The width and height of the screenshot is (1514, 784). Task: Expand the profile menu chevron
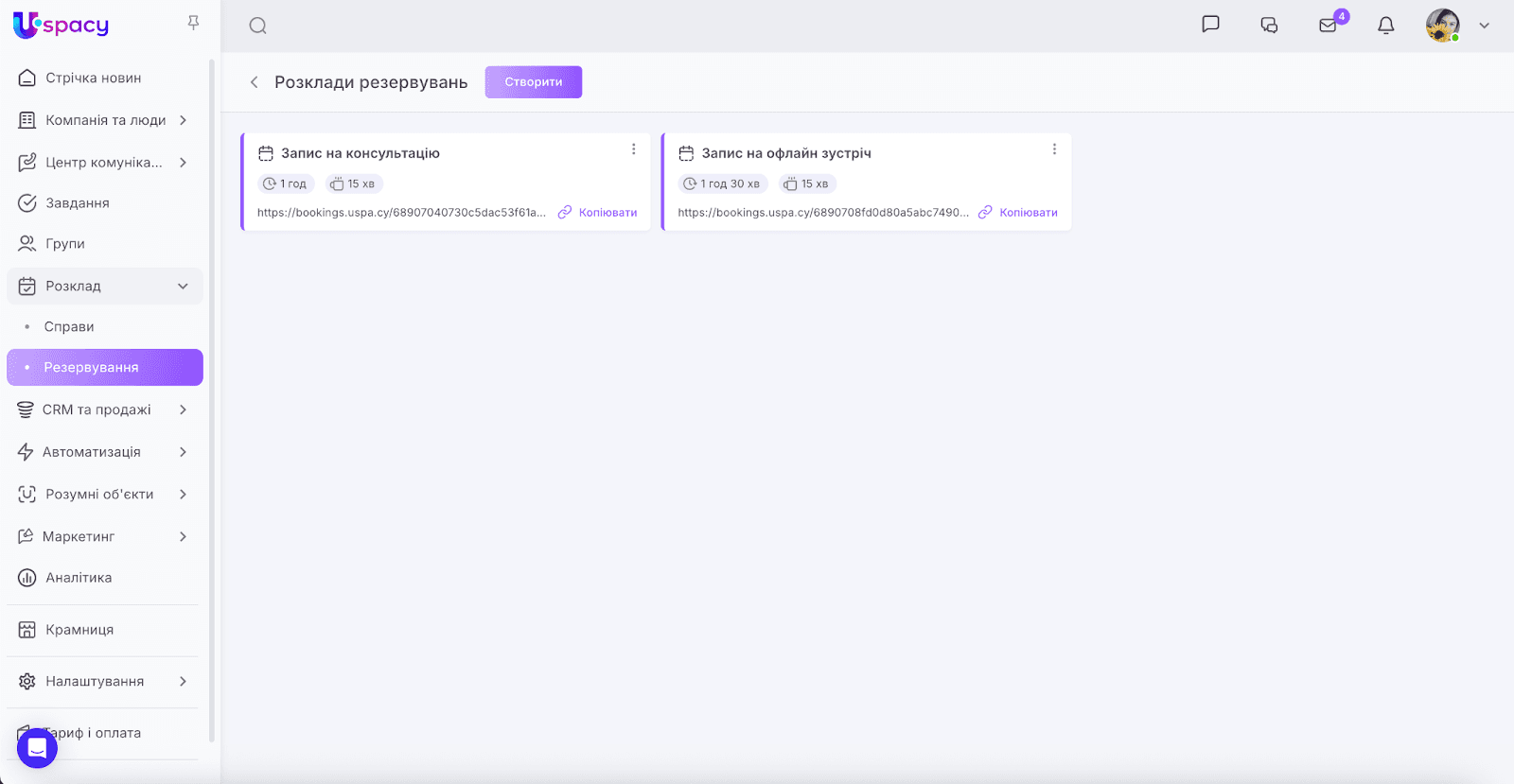point(1485,26)
